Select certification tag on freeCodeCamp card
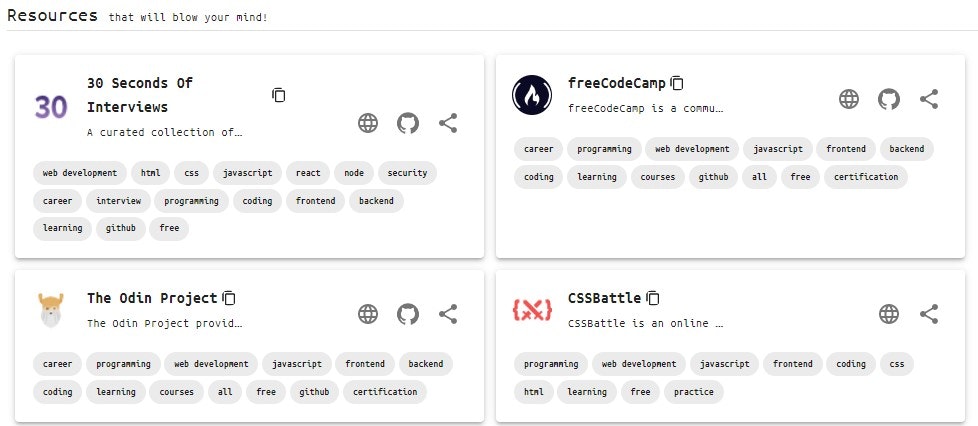Viewport: 978px width, 426px height. 866,177
